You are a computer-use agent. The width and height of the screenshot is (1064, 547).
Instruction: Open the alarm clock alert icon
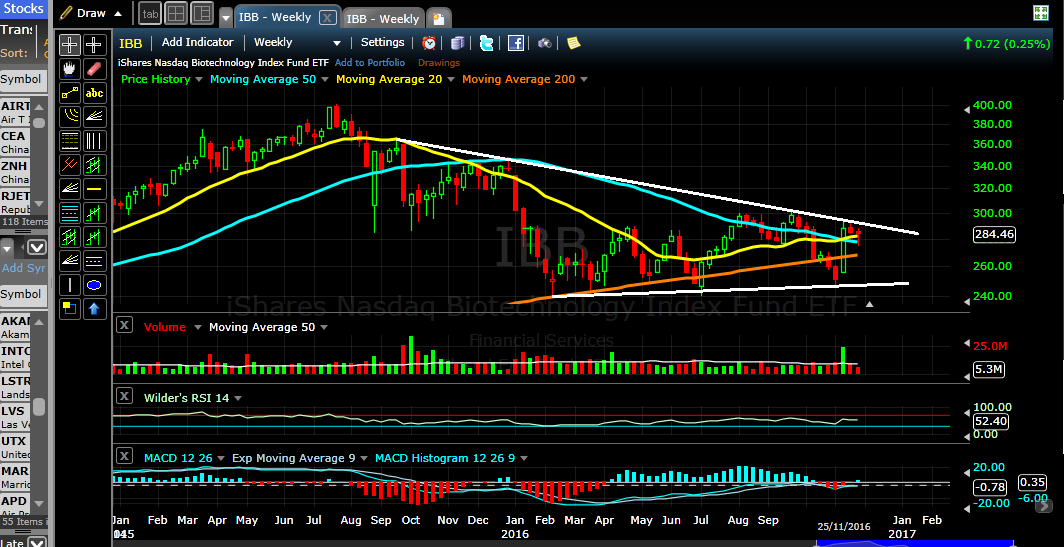tap(430, 43)
